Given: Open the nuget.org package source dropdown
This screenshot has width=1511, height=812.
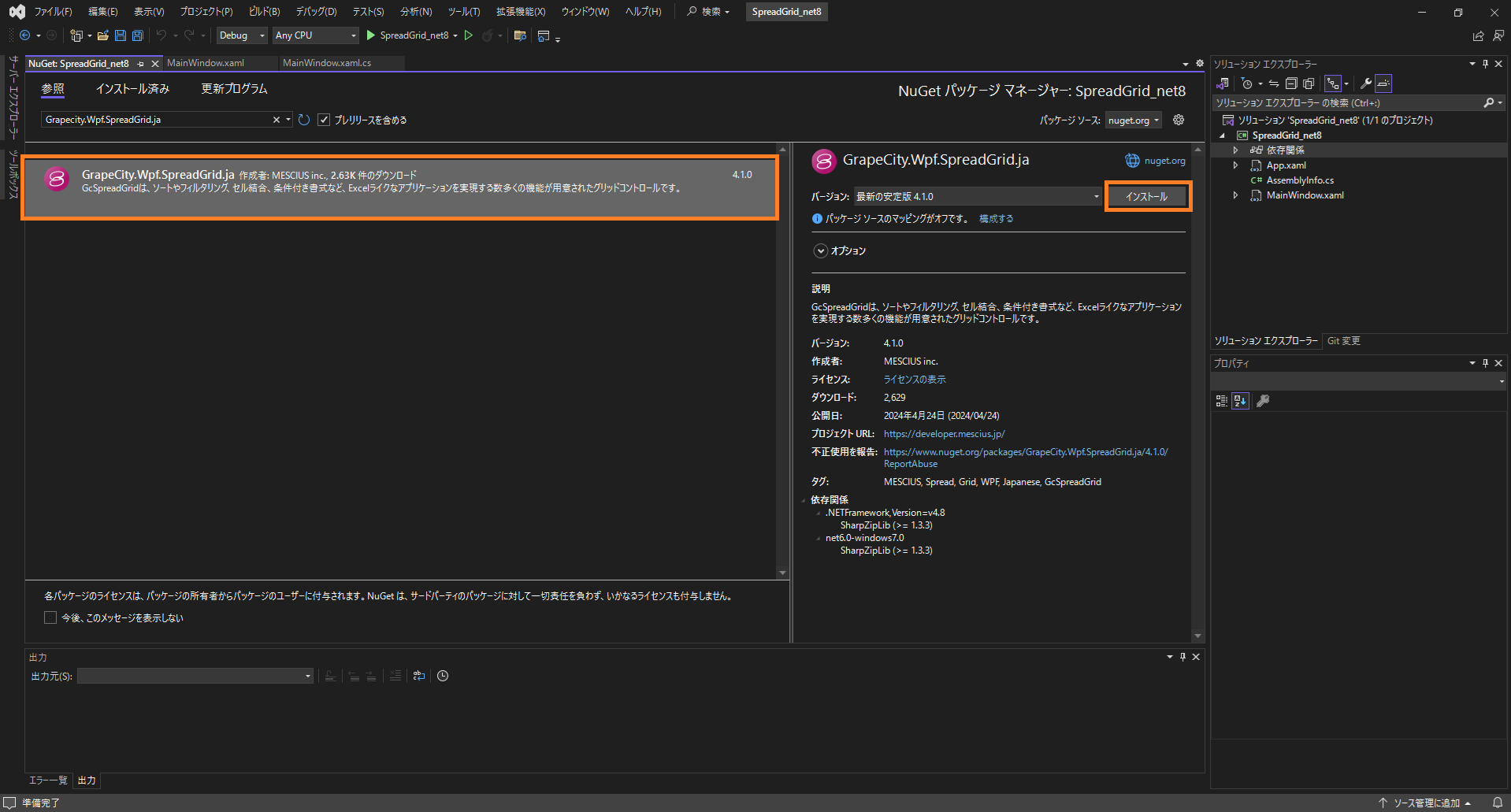Looking at the screenshot, I should click(x=1134, y=120).
